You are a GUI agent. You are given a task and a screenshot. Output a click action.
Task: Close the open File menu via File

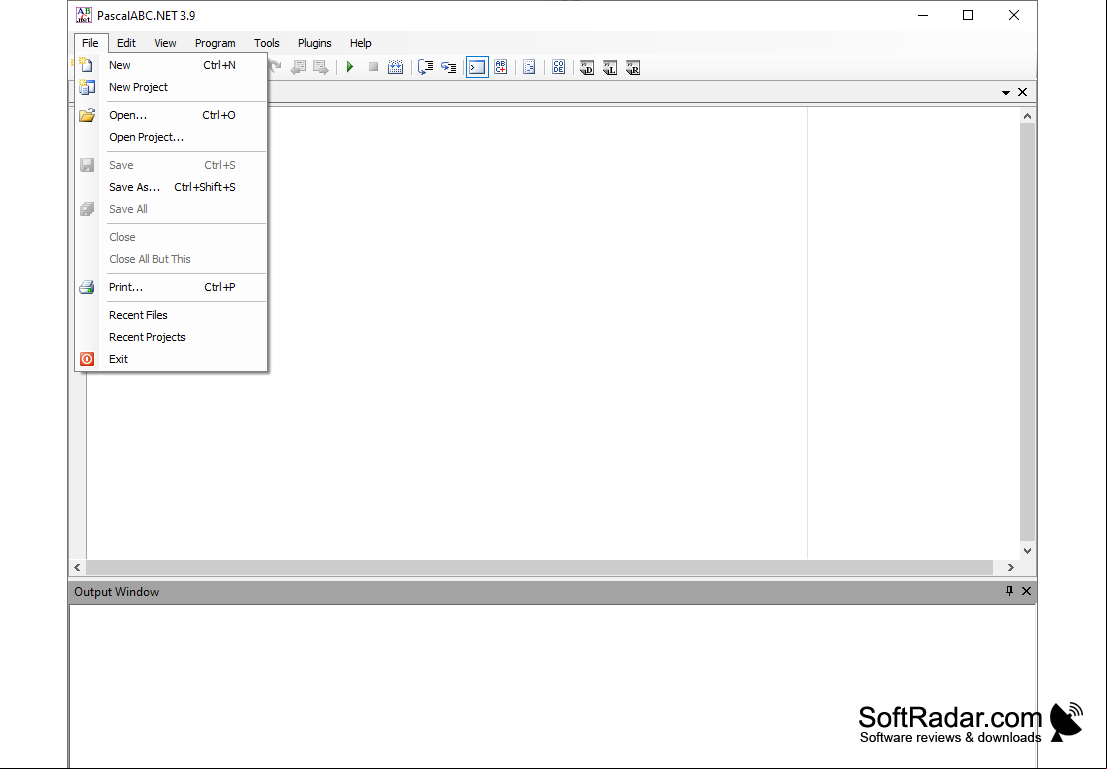(90, 43)
